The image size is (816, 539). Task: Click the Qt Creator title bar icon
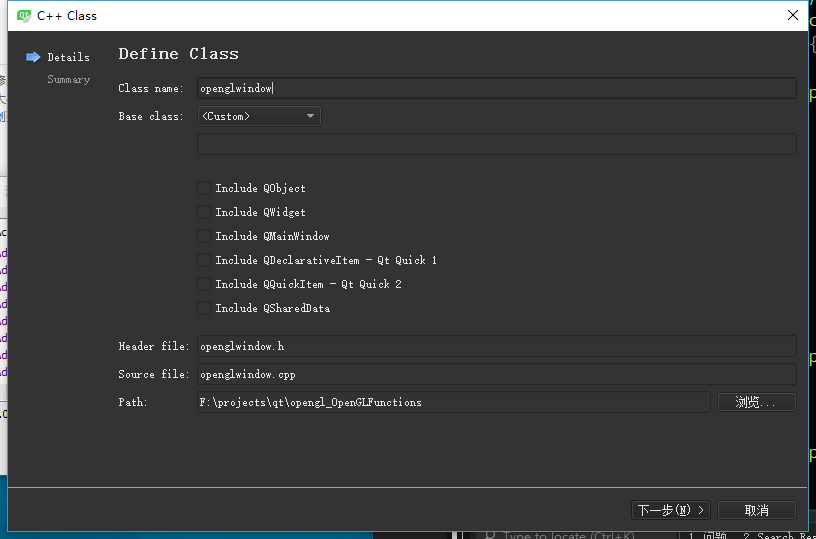point(24,16)
